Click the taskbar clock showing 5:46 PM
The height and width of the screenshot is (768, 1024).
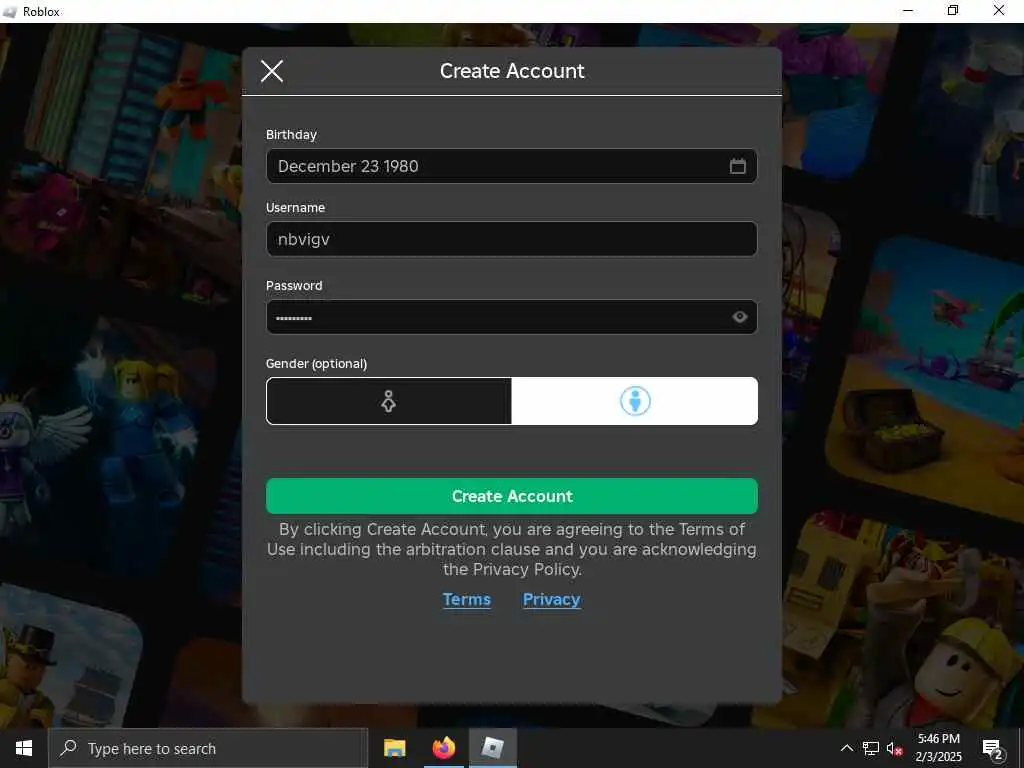tap(938, 748)
